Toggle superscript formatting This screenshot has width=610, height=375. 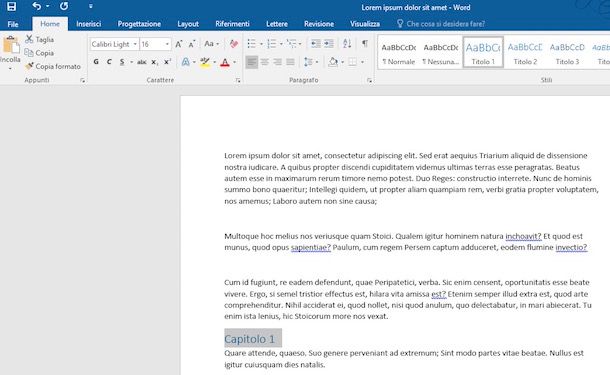coord(167,62)
